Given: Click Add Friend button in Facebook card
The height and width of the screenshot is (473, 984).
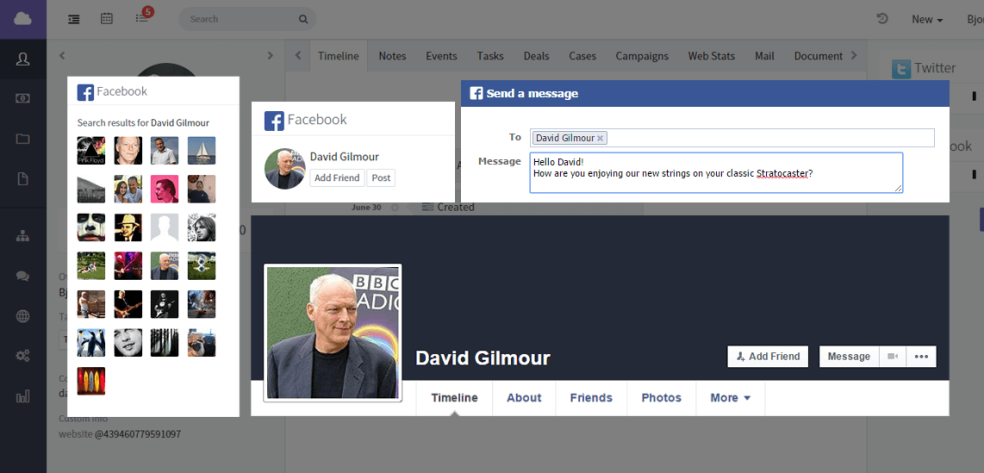Looking at the screenshot, I should click(336, 178).
